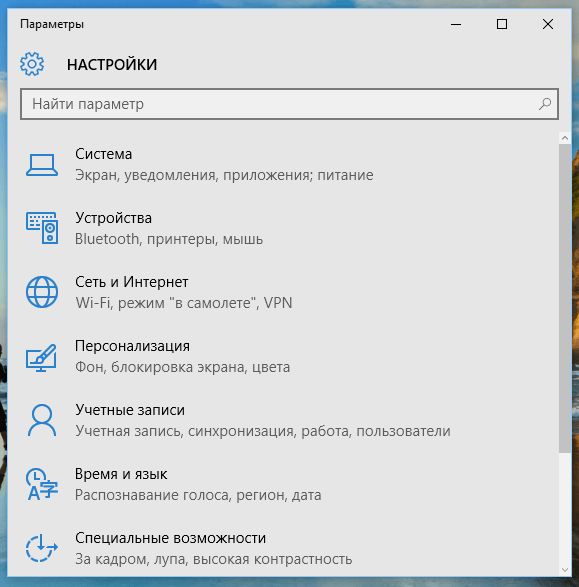Open the Персонализация paintbrush monitor icon
Screen dimensions: 579x587
(41, 358)
